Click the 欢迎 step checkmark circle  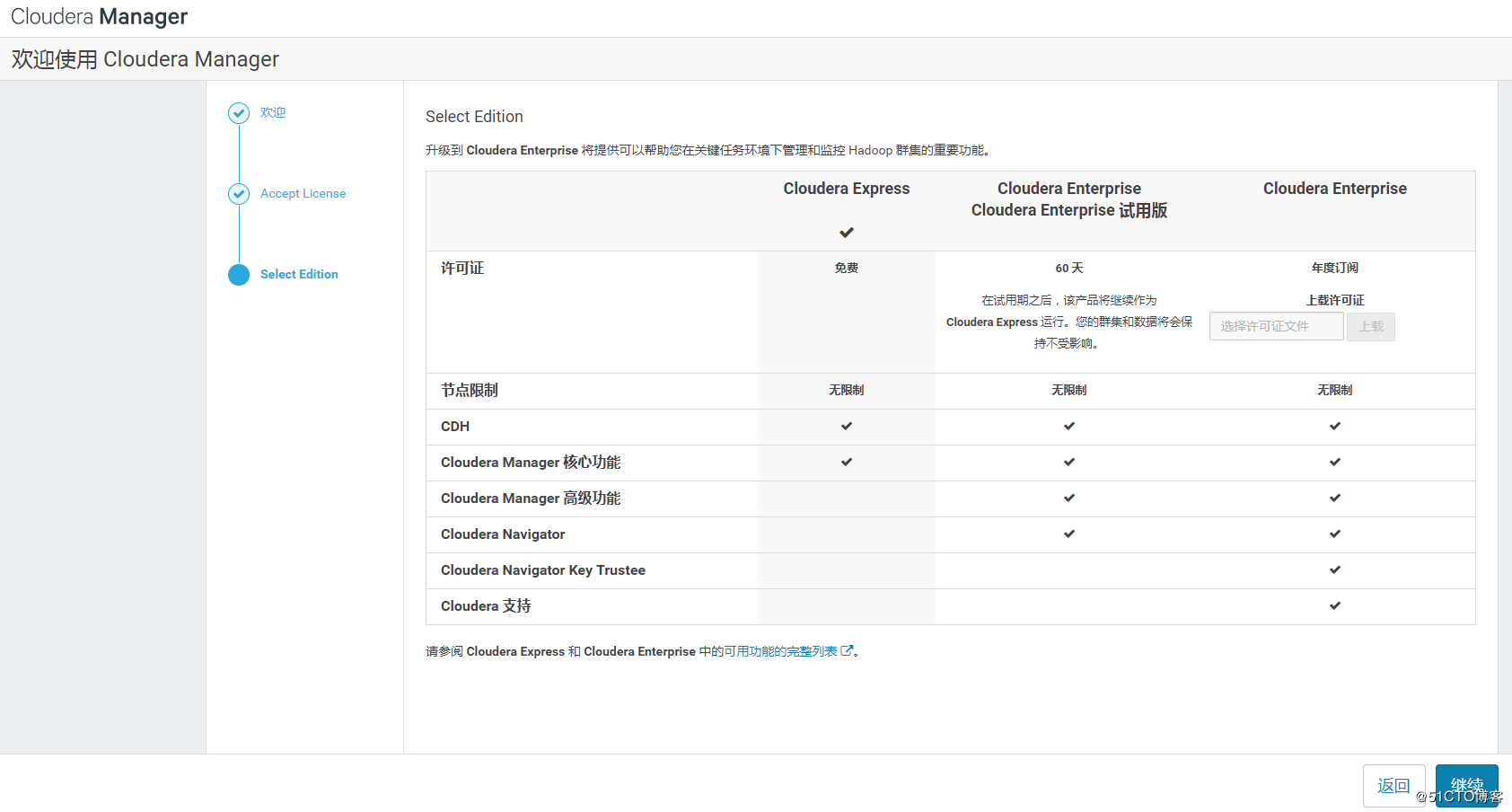239,112
